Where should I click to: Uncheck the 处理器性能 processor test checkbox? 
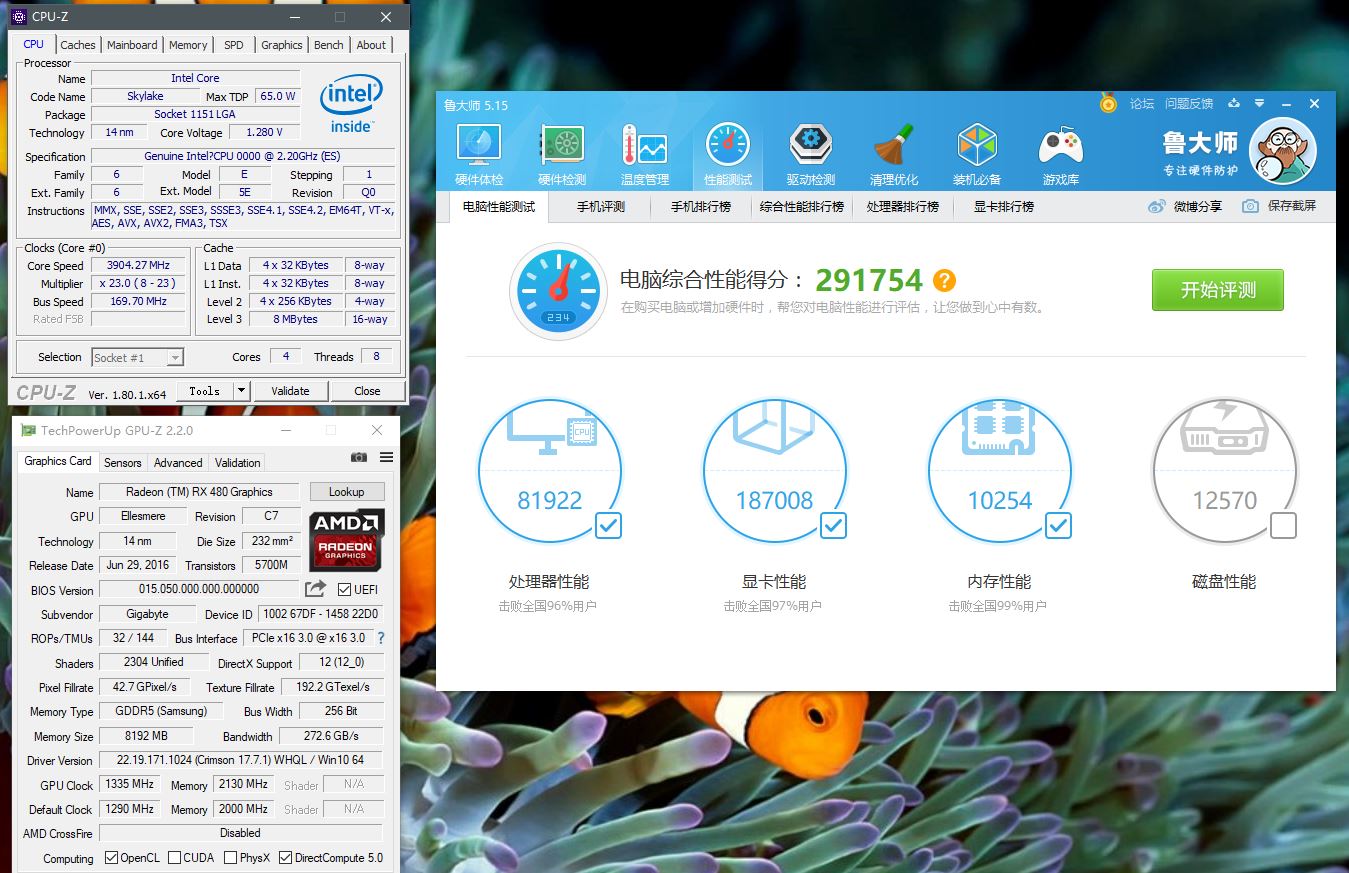[x=608, y=525]
